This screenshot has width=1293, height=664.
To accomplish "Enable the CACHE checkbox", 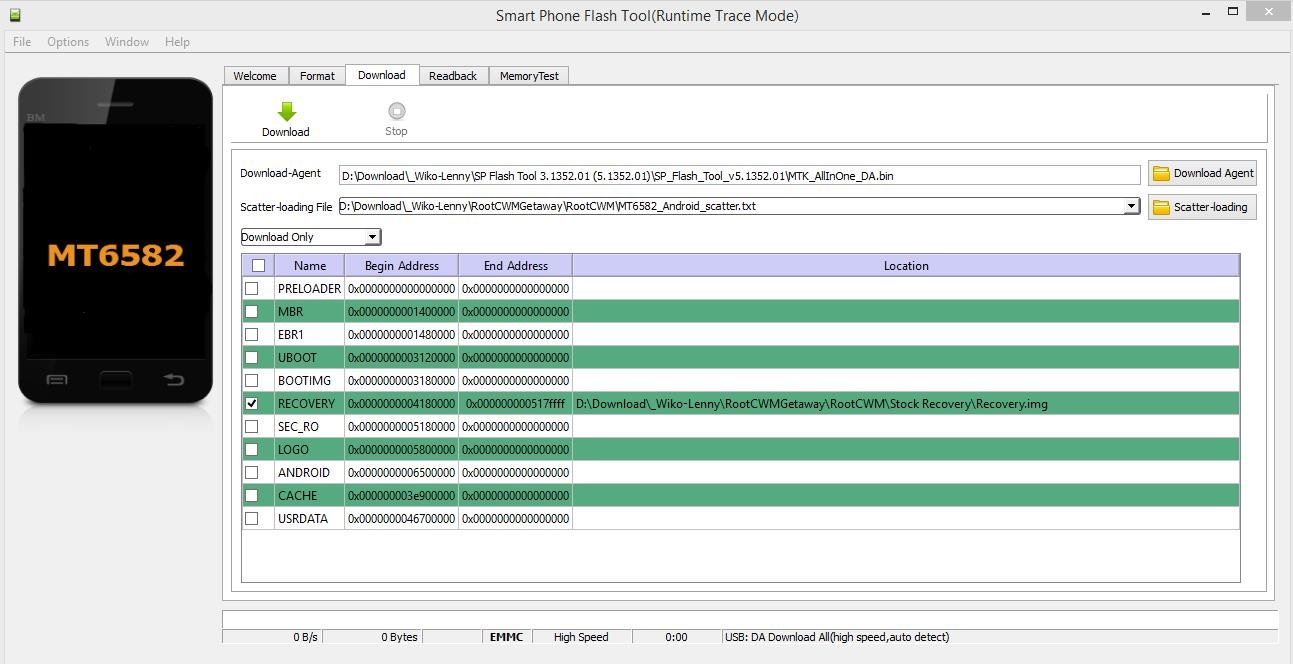I will coord(252,495).
